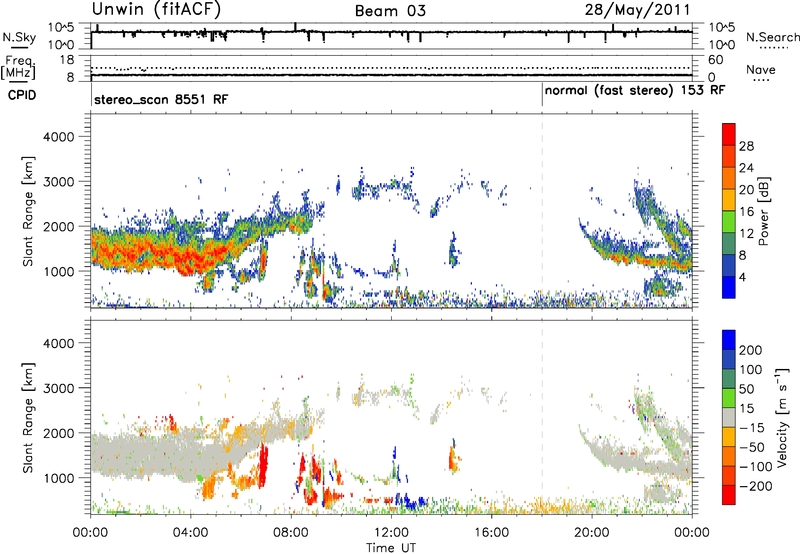Click the "normal (fast stereo) 153 RF" entry
Screen dimensions: 800x554
(x=635, y=91)
